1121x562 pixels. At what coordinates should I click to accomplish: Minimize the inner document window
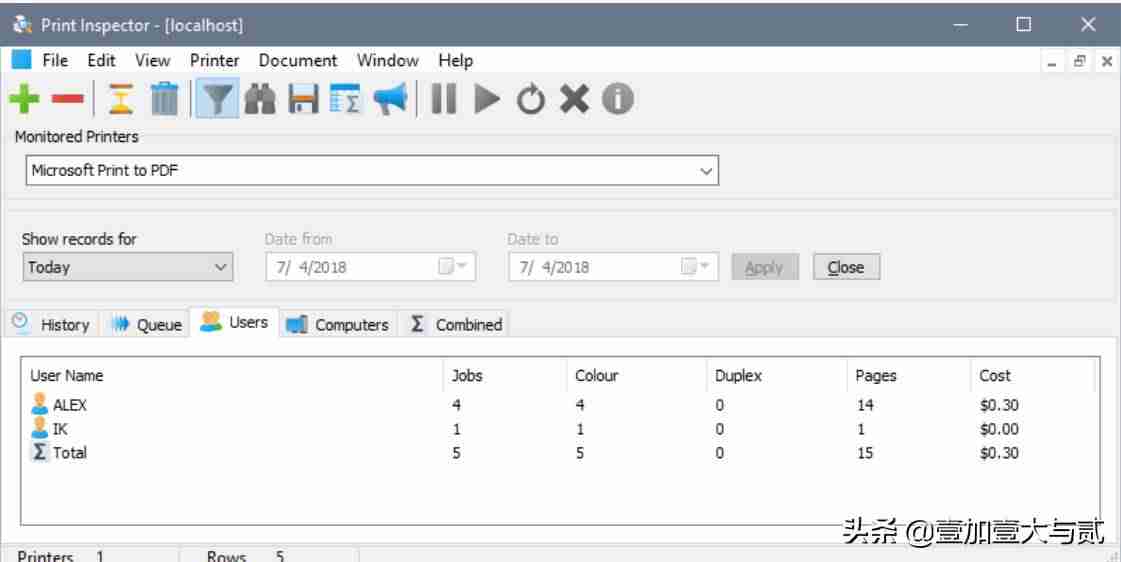(1052, 62)
